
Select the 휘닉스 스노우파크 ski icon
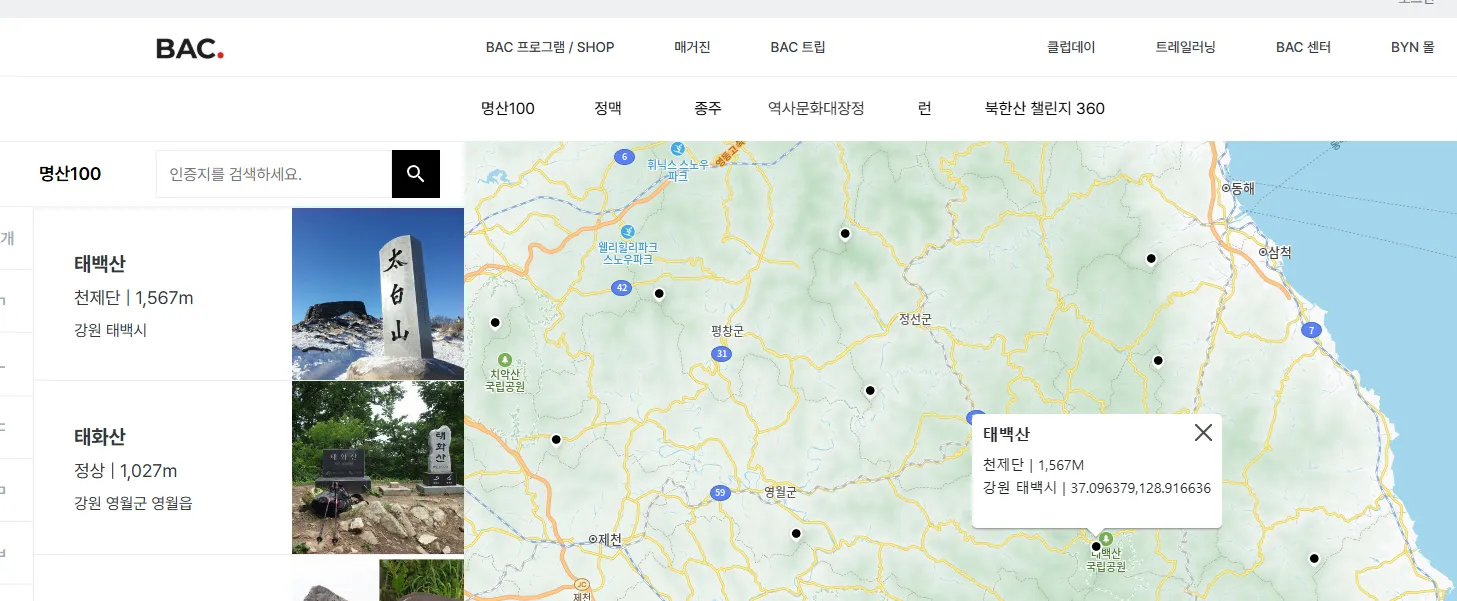[677, 148]
